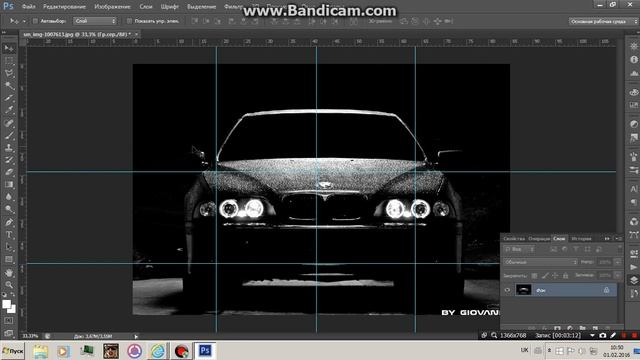Open the tool preset picker arrow
The image size is (640, 360).
click(x=24, y=21)
